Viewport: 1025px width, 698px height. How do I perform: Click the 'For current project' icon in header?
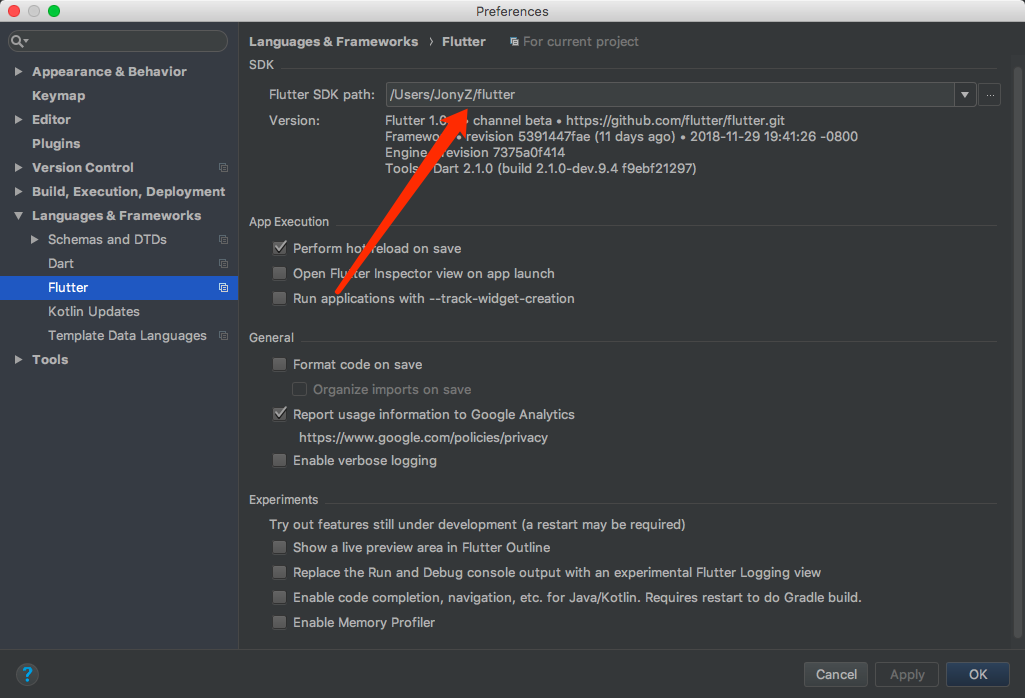pyautogui.click(x=514, y=42)
